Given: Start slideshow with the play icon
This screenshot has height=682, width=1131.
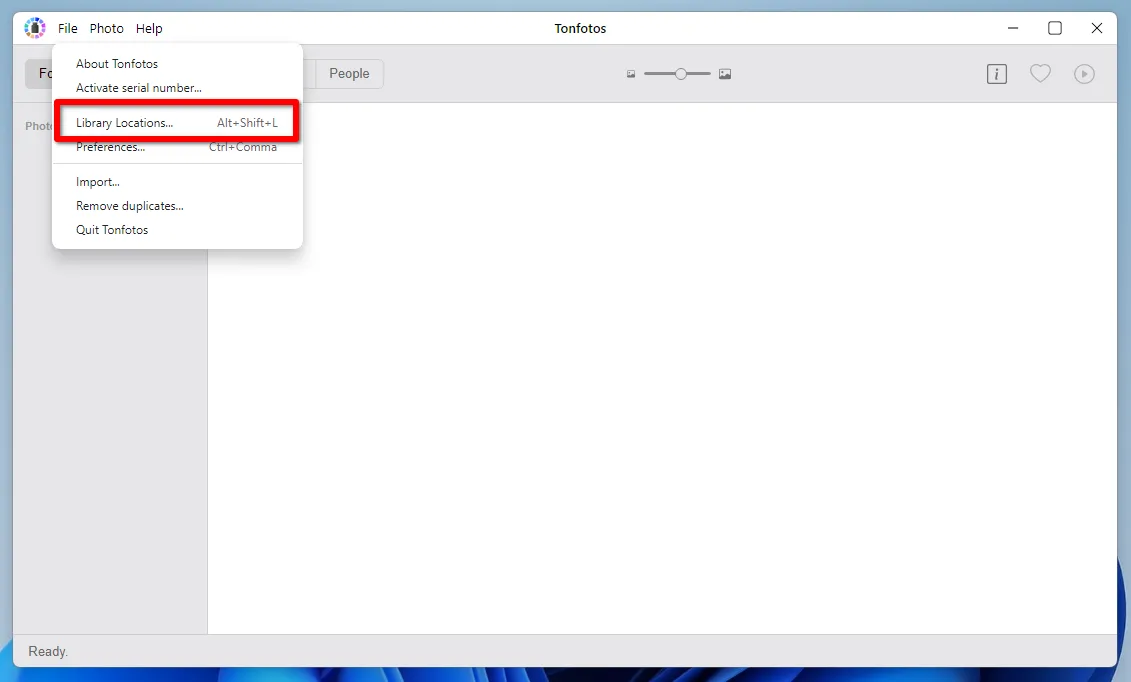Looking at the screenshot, I should coord(1084,74).
